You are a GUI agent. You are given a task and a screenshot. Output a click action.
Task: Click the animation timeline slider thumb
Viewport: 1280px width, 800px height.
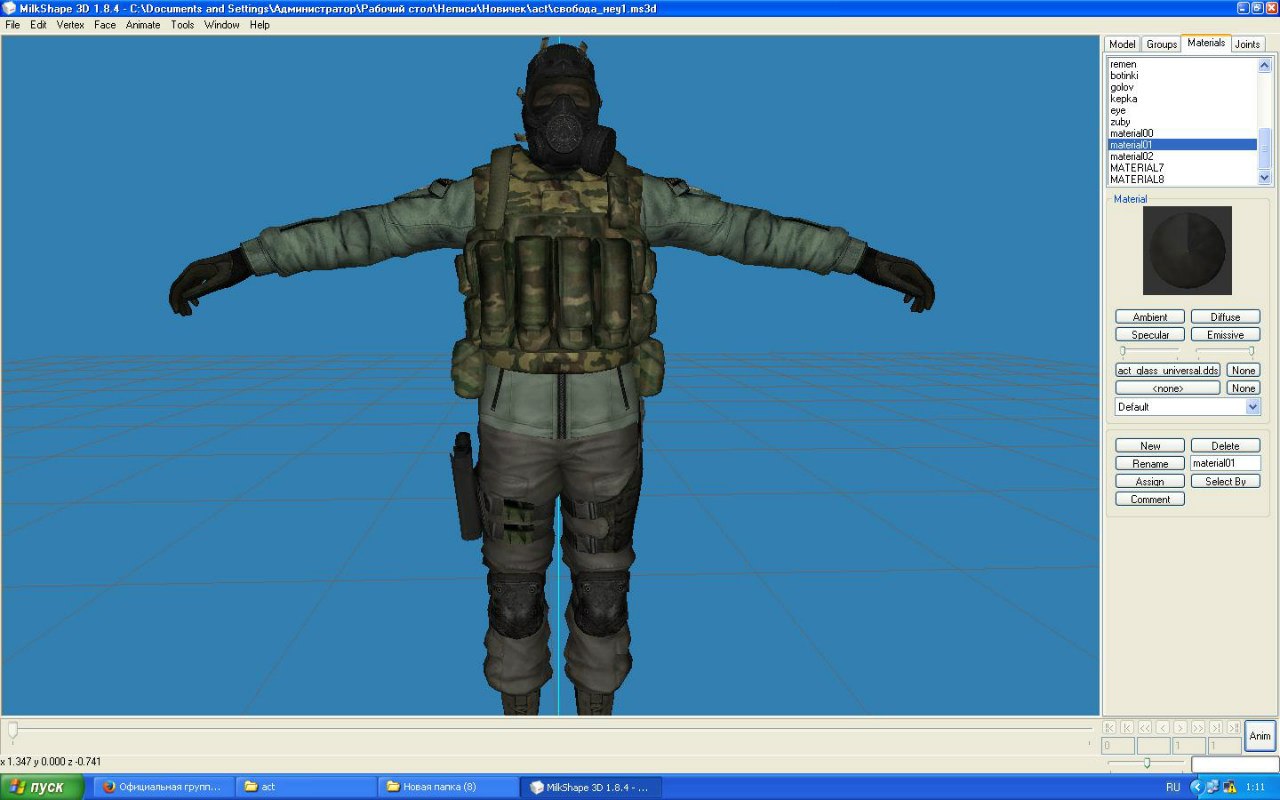(x=12, y=730)
